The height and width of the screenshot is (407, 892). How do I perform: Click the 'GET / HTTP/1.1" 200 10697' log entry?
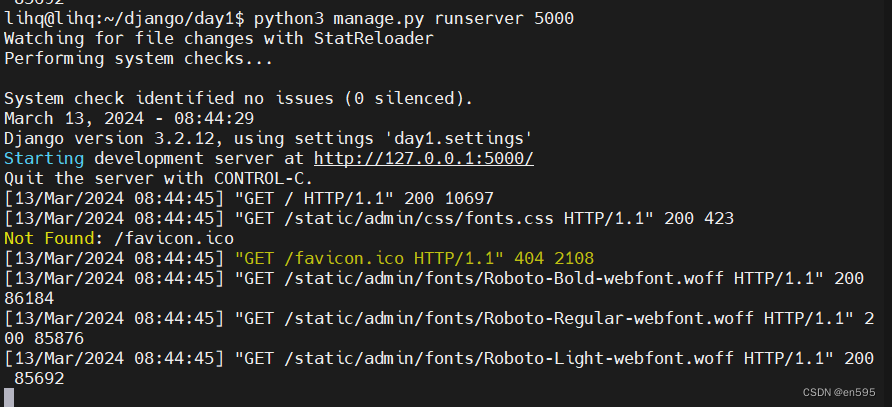click(x=365, y=199)
